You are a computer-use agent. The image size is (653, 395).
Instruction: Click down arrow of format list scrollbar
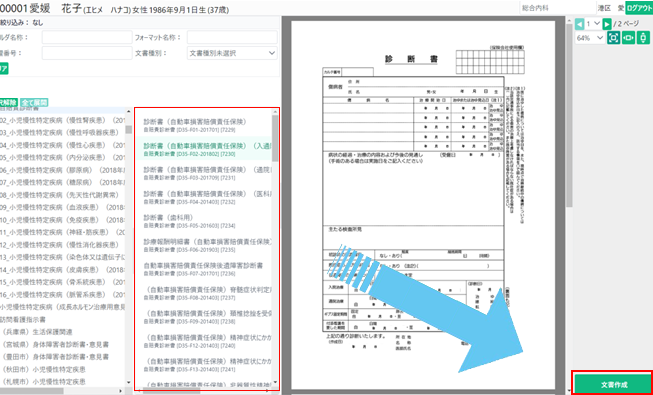point(275,382)
